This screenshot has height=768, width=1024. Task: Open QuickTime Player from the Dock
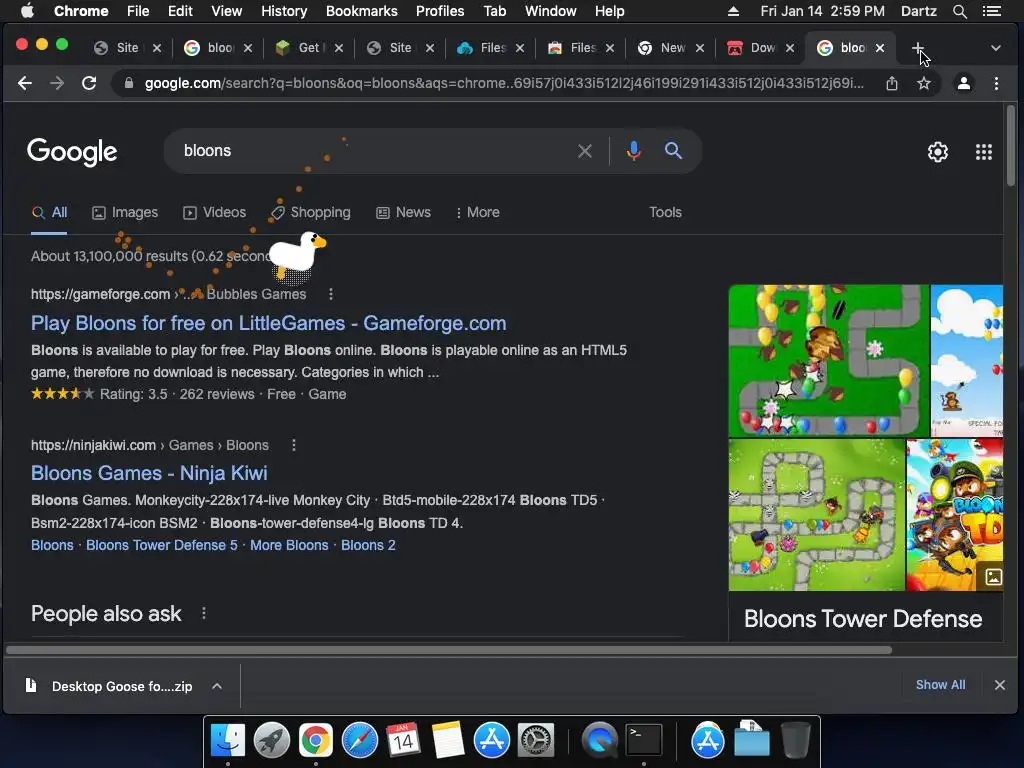(600, 741)
